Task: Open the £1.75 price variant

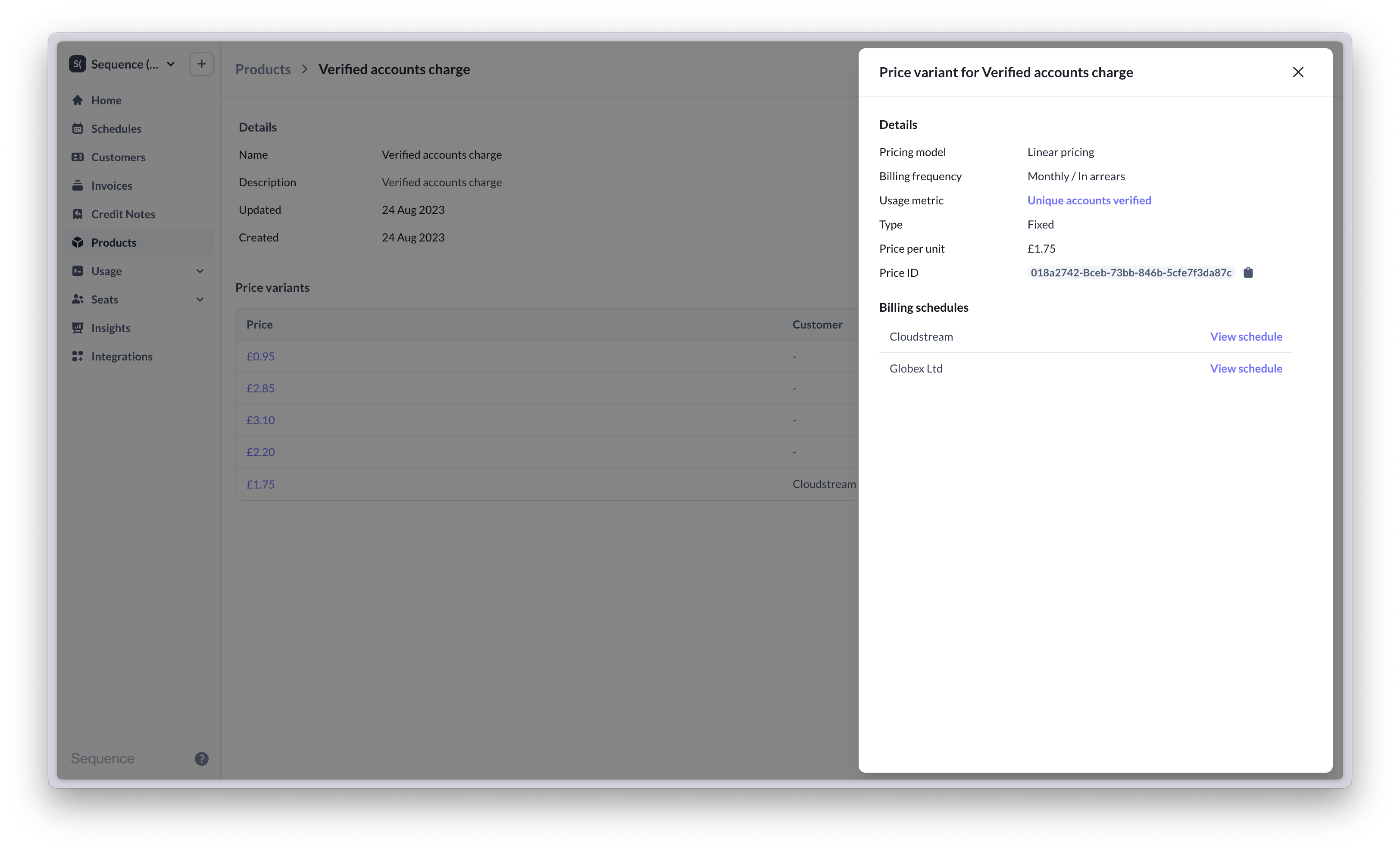Action: click(260, 484)
